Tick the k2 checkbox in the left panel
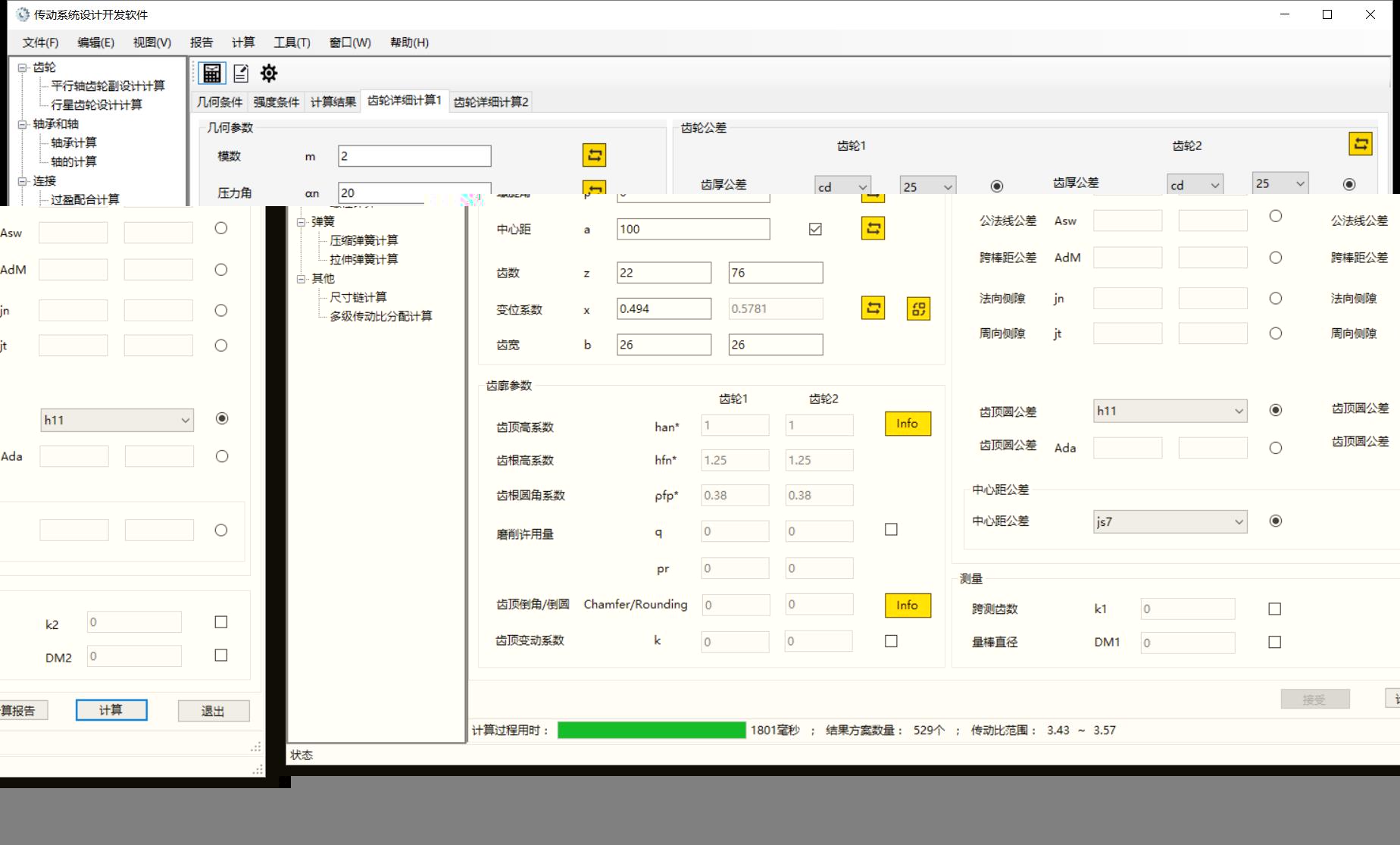The height and width of the screenshot is (845, 1400). click(221, 622)
